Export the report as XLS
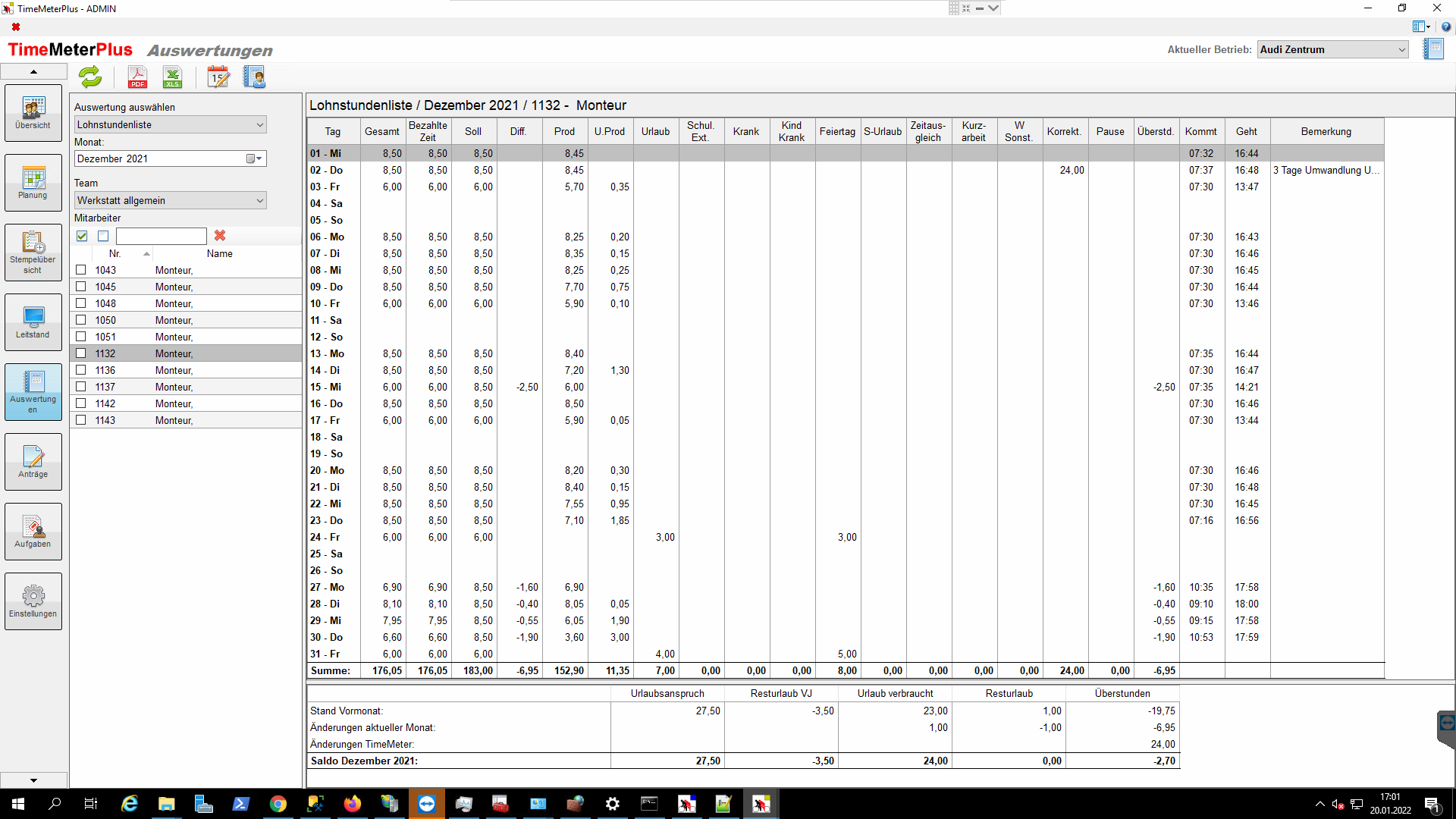Image resolution: width=1456 pixels, height=819 pixels. coord(173,77)
